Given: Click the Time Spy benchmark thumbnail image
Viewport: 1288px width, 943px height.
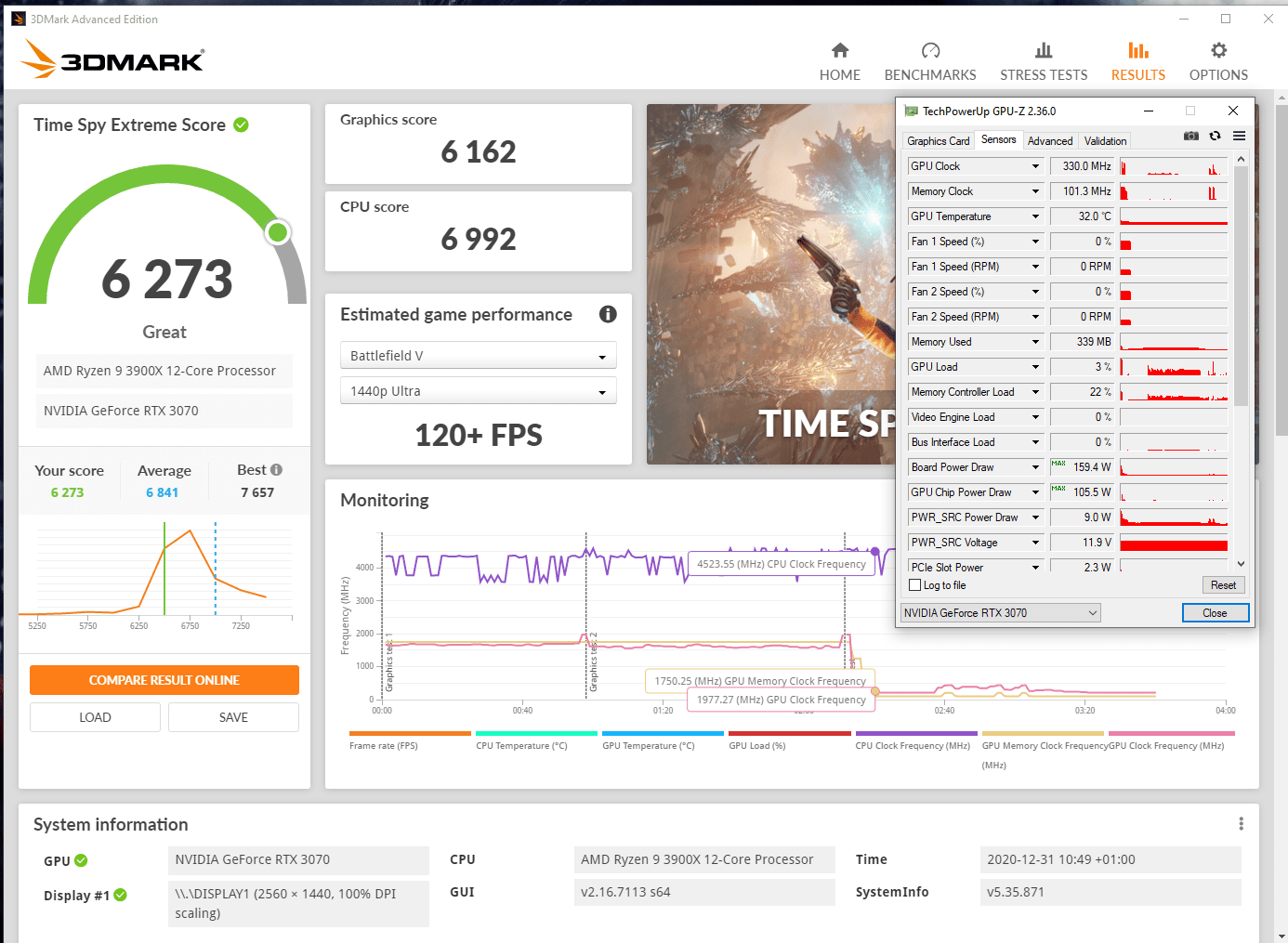Looking at the screenshot, I should point(770,284).
